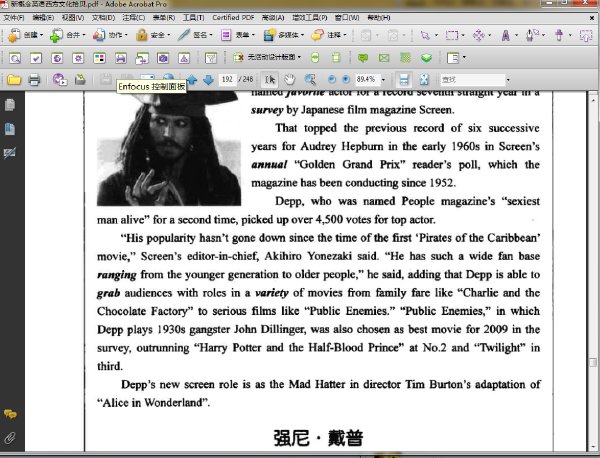Choose the dashed rectangle selection tool
The height and width of the screenshot is (458, 600).
[452, 36]
